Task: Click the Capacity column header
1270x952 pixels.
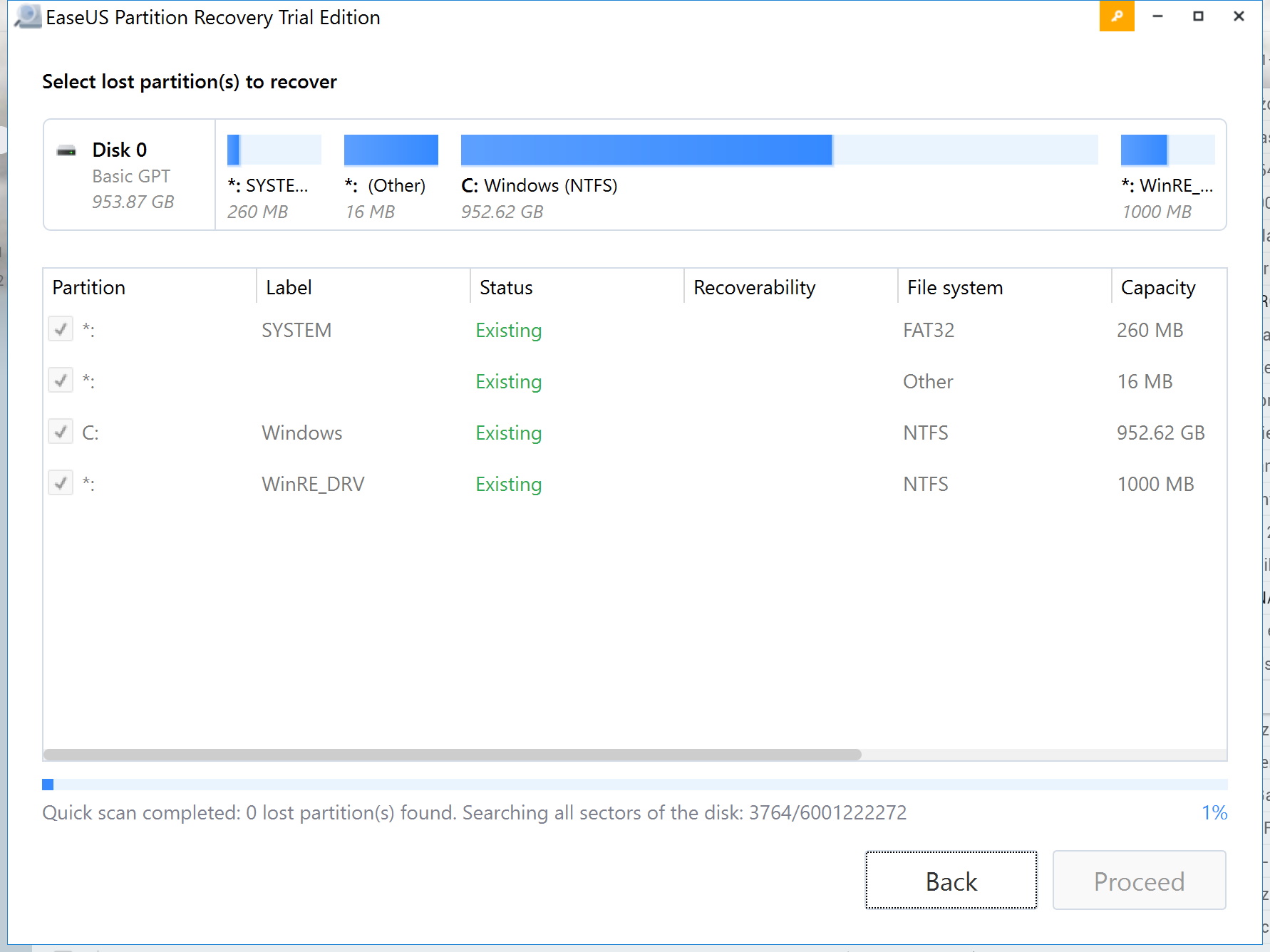Action: click(1170, 287)
